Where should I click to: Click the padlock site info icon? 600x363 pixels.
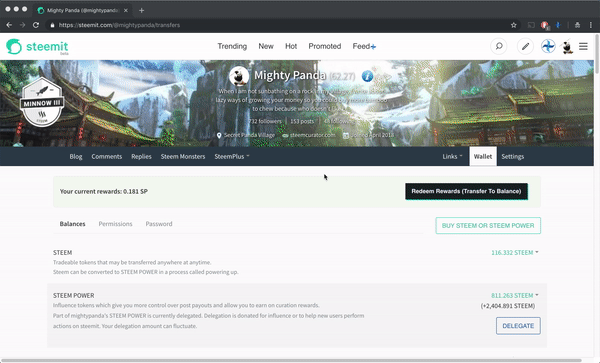pos(52,25)
